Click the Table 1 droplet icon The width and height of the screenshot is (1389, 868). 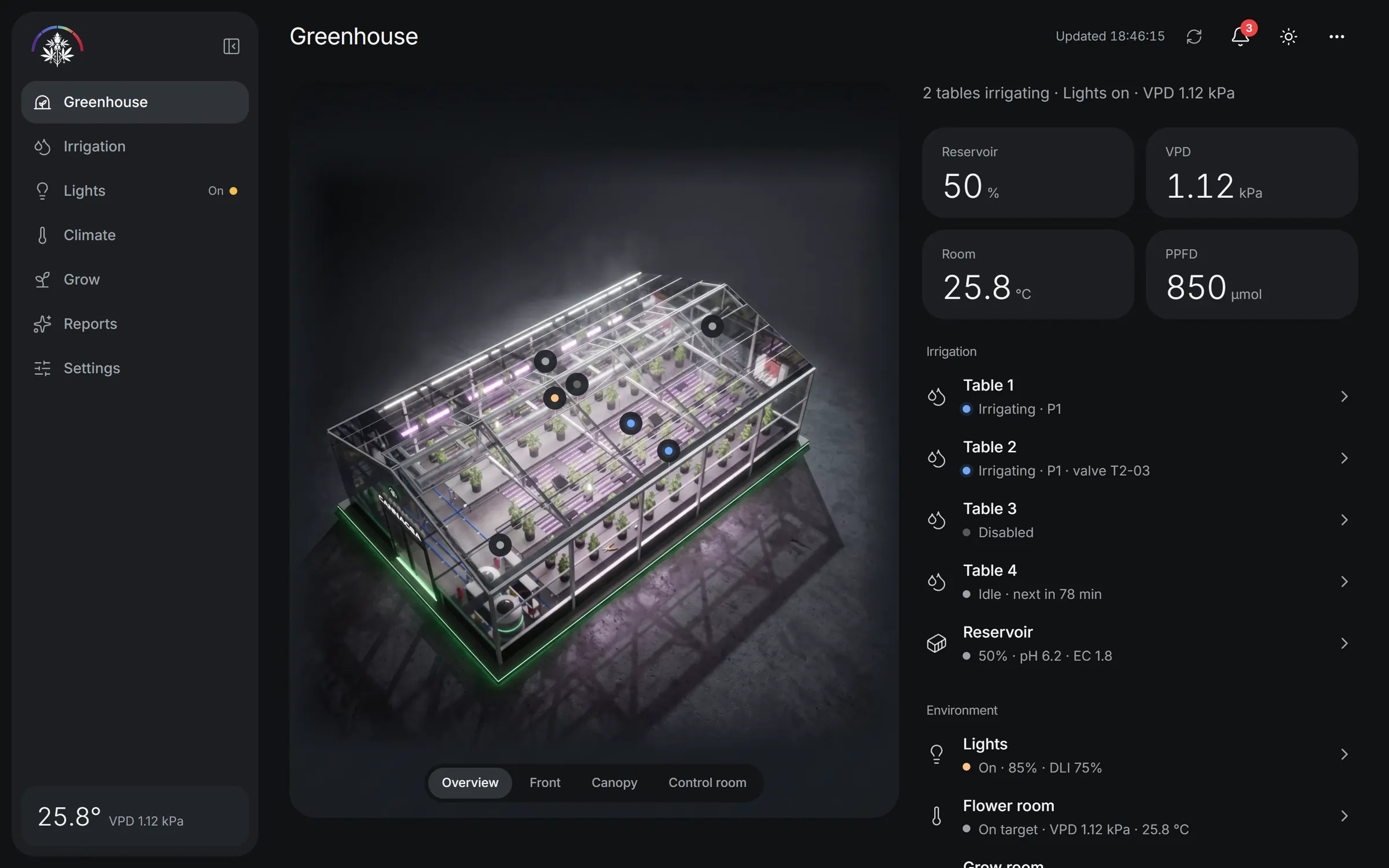pos(936,396)
